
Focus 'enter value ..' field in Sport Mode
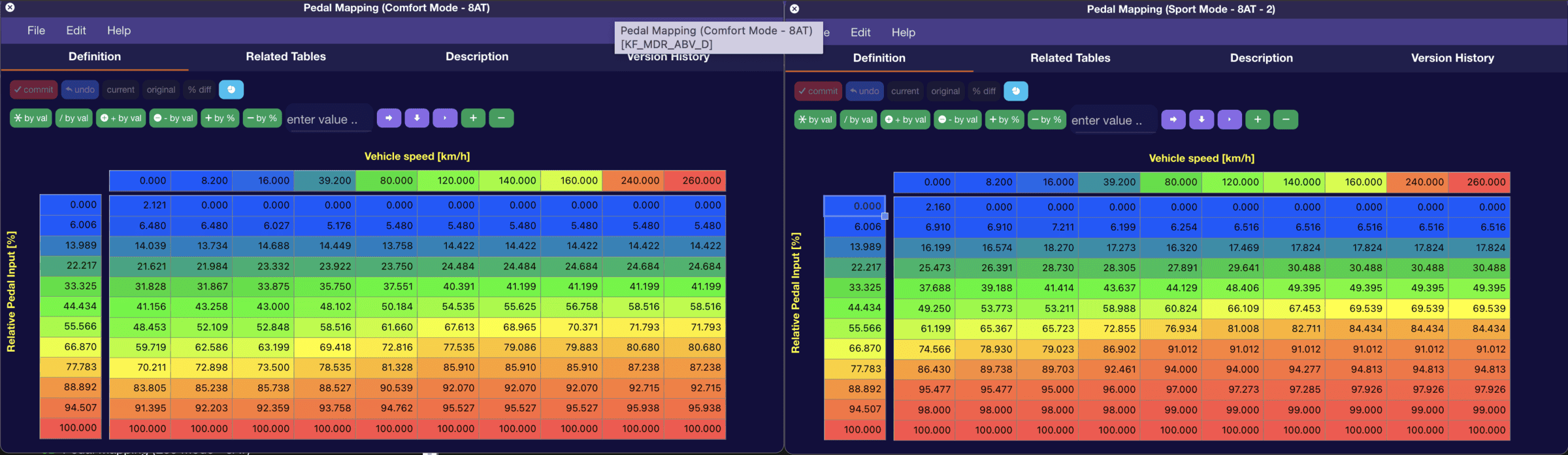(1114, 120)
